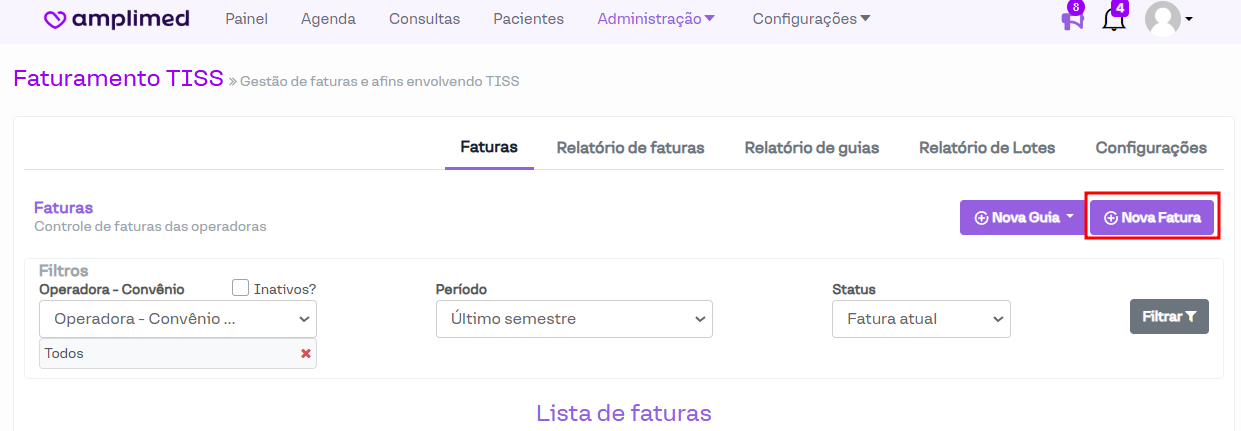Enable the Inativos checkbox
1241x431 pixels.
(241, 288)
